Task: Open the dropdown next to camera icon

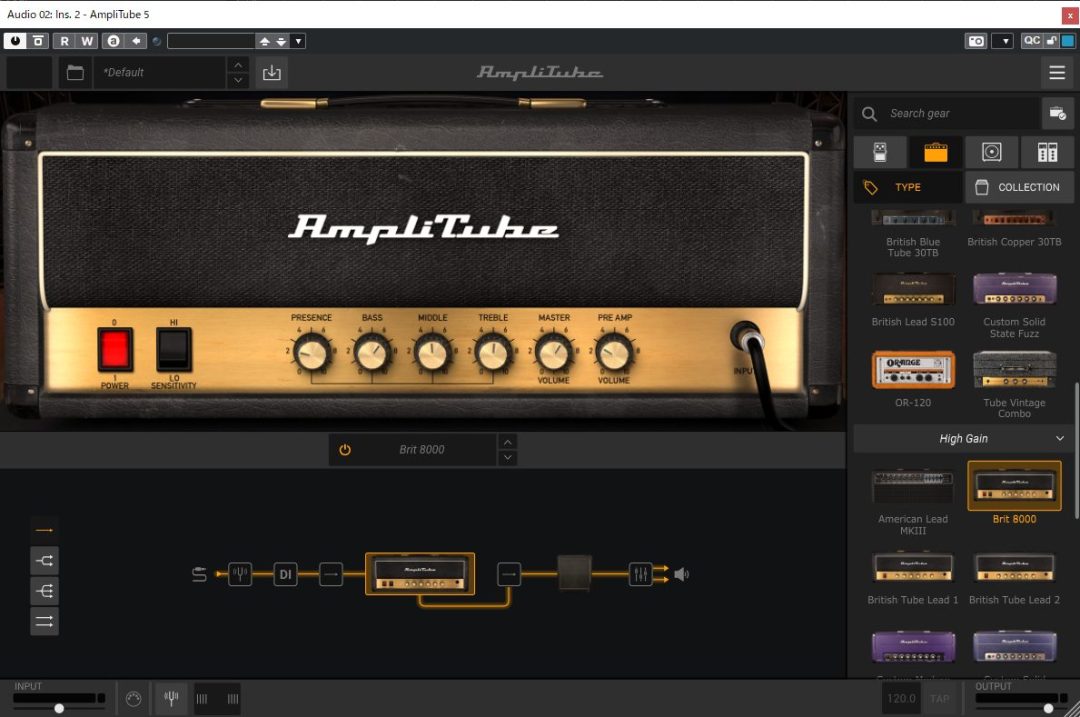Action: coord(1006,41)
